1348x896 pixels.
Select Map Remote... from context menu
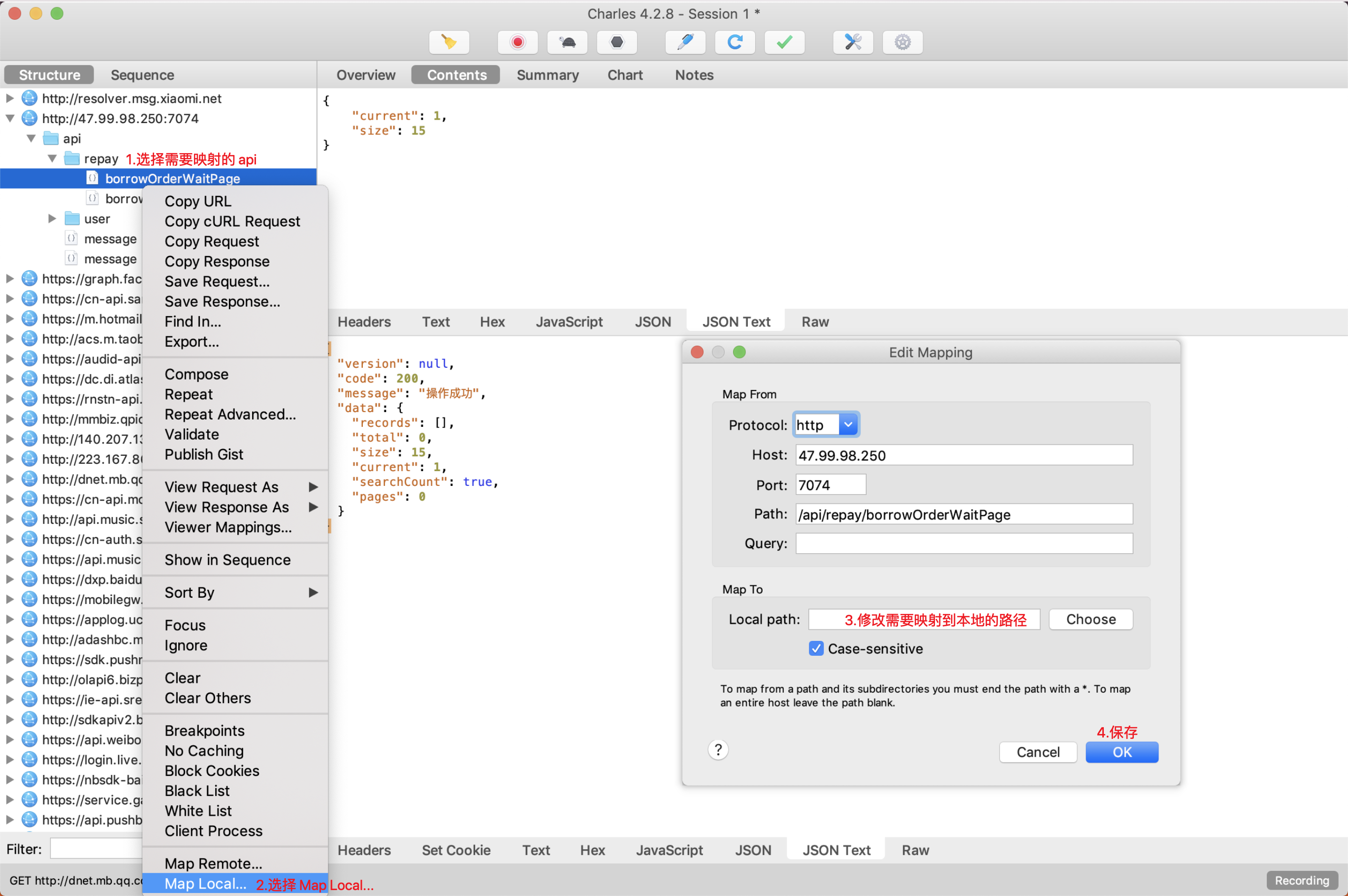click(x=213, y=863)
